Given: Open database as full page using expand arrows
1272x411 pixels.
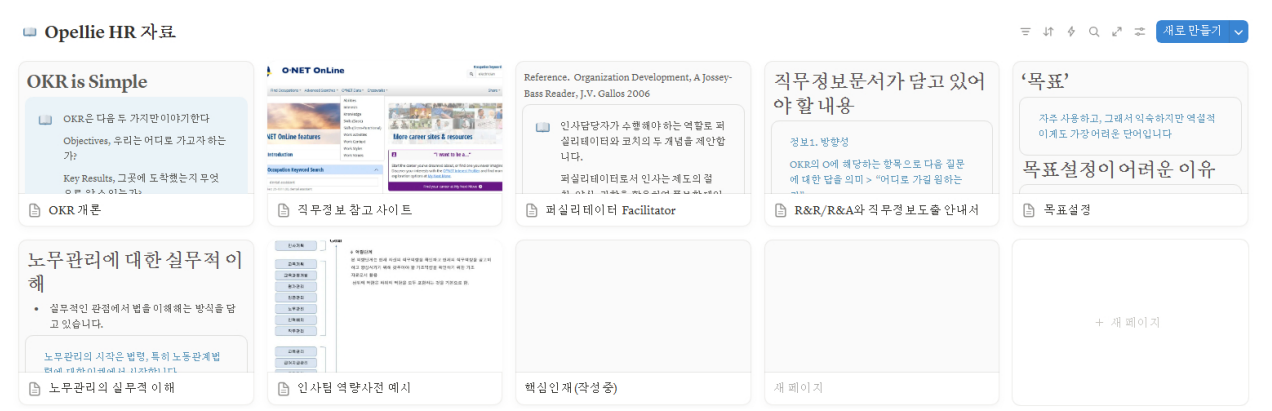Looking at the screenshot, I should coord(1117,32).
